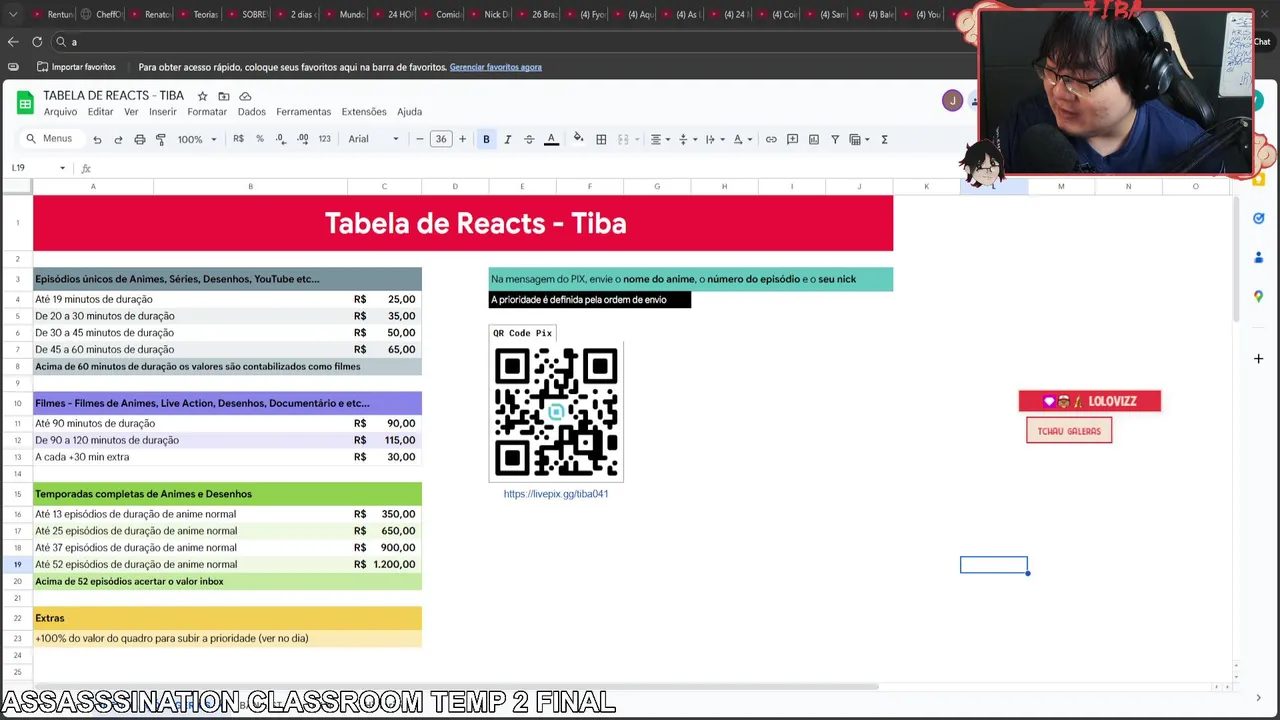Image resolution: width=1280 pixels, height=720 pixels.
Task: Insert a chart from the toolbar
Action: coord(813,139)
